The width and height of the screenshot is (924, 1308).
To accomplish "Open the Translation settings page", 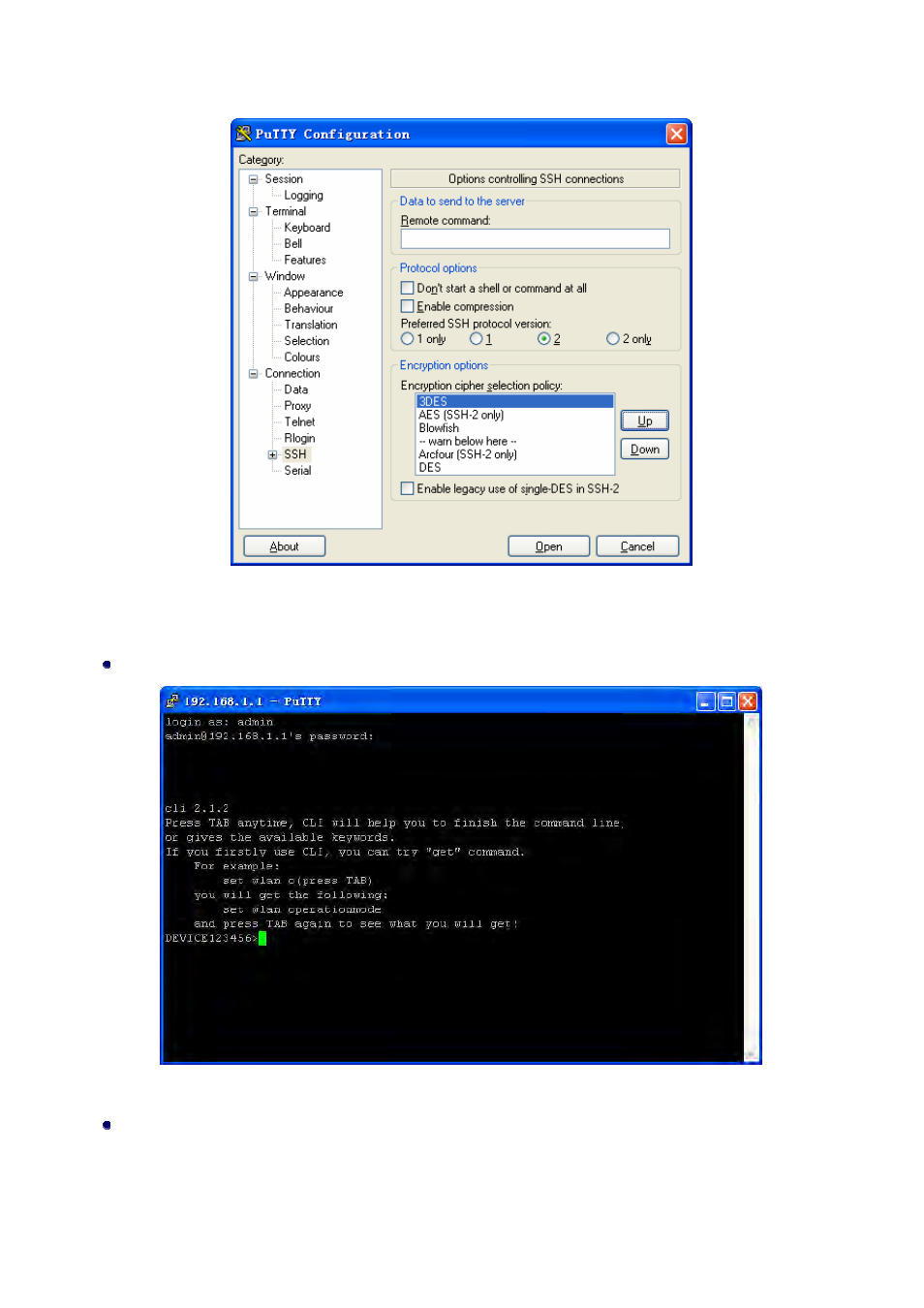I will (311, 325).
